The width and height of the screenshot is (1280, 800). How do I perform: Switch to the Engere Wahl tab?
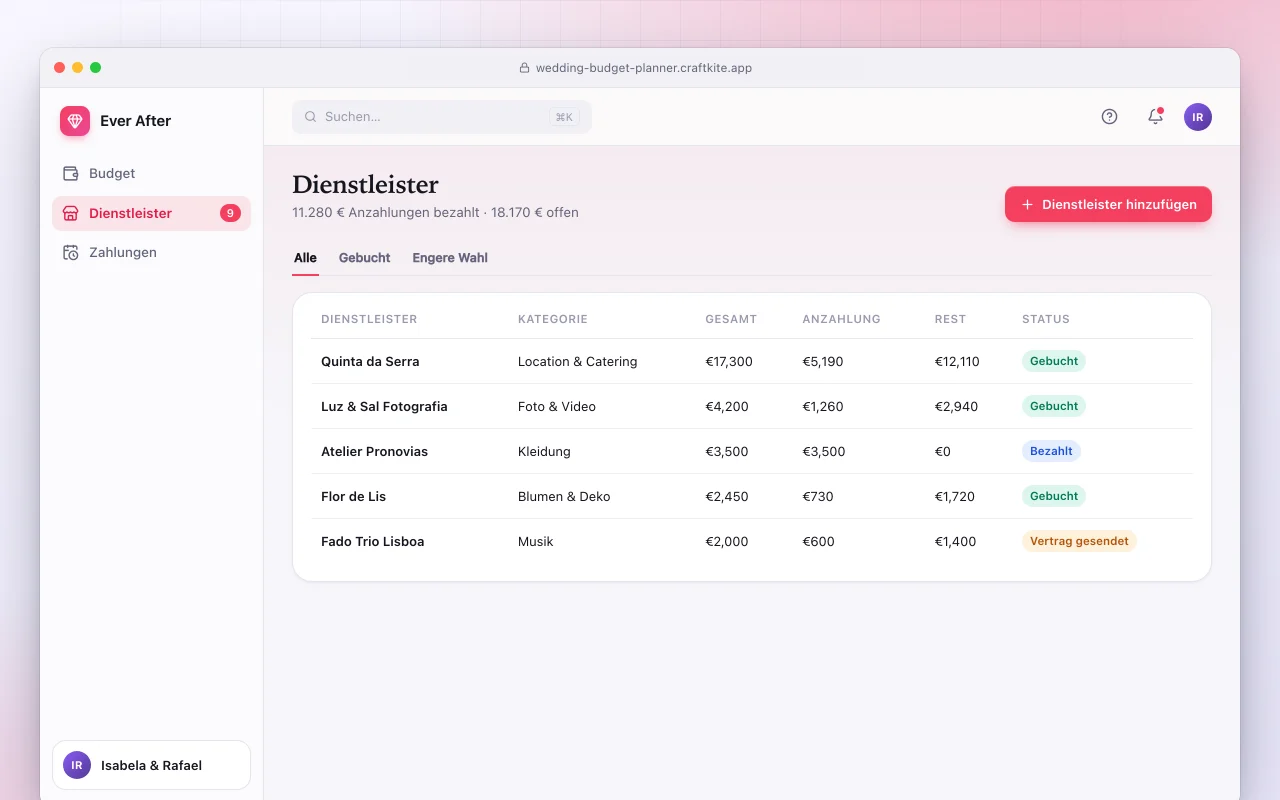450,258
